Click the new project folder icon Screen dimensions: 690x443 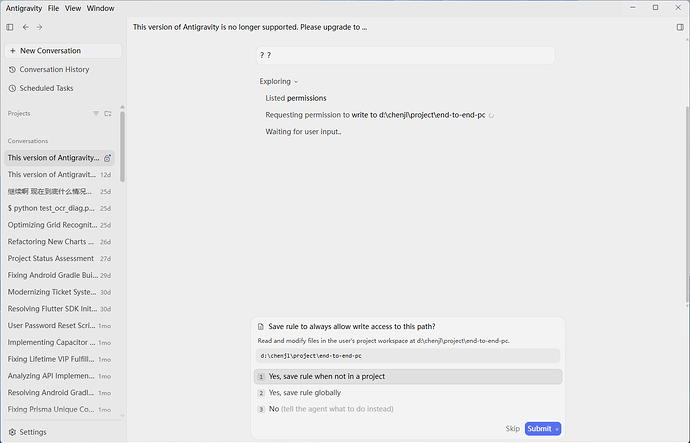[x=108, y=113]
